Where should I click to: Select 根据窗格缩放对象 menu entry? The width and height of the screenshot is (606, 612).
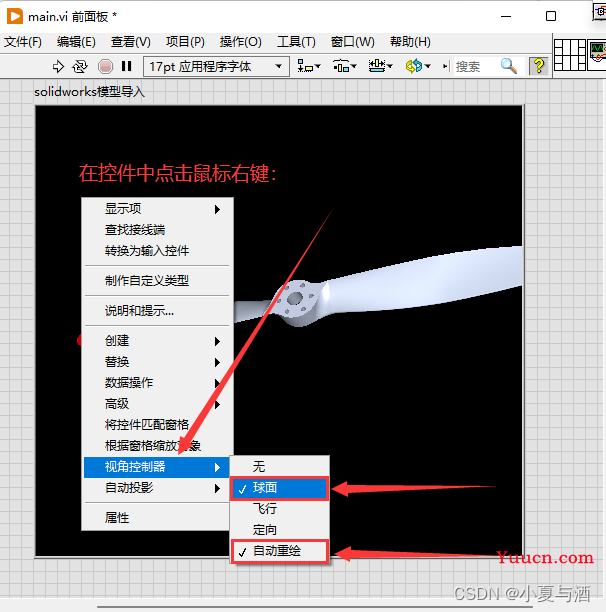(x=157, y=446)
